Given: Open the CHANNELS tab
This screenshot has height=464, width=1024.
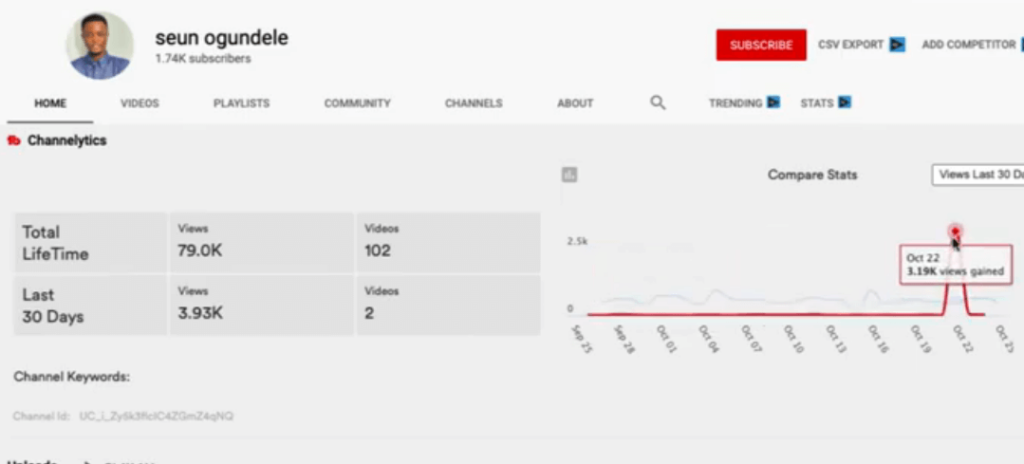Looking at the screenshot, I should pyautogui.click(x=473, y=103).
